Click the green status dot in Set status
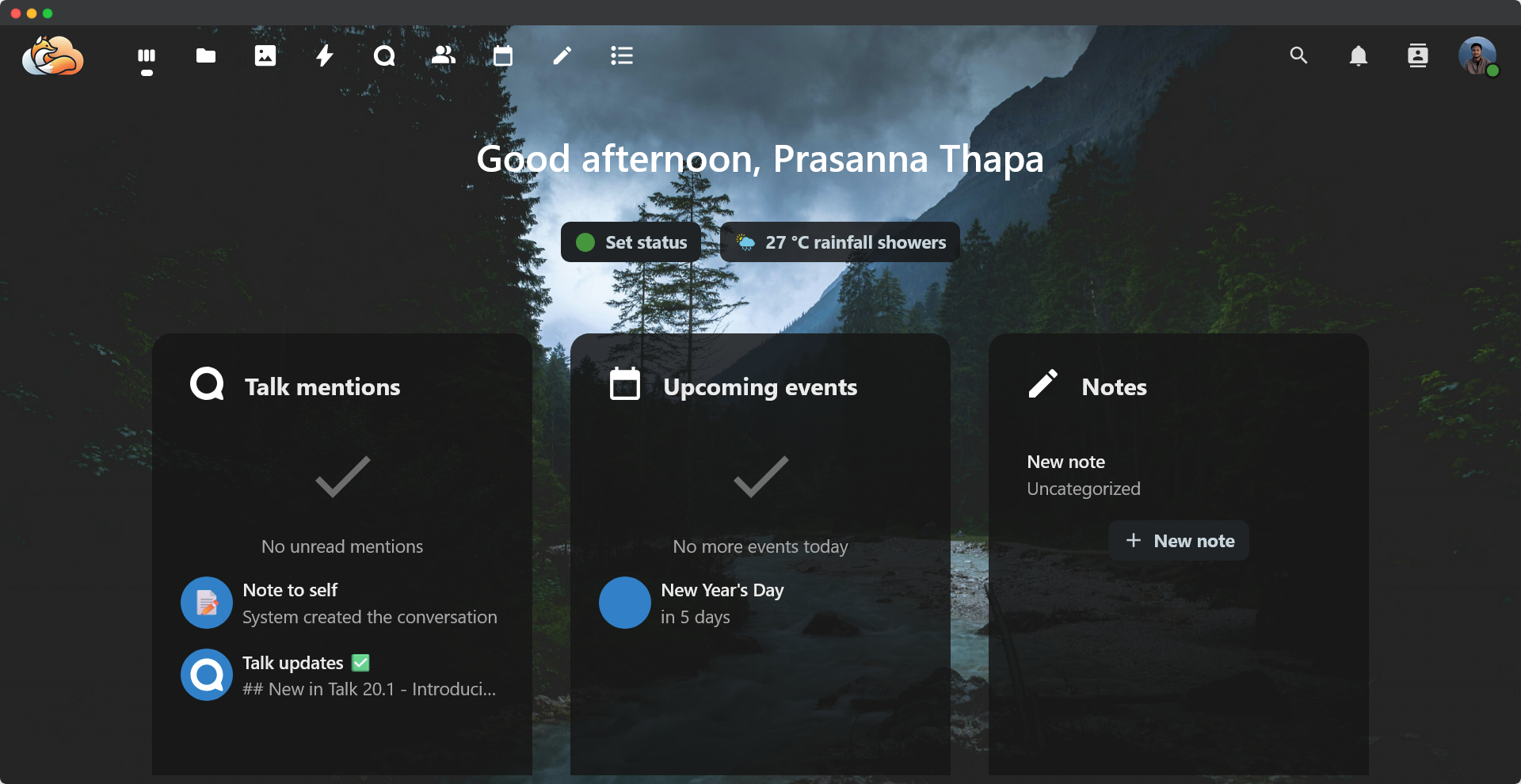The height and width of the screenshot is (784, 1521). [585, 242]
